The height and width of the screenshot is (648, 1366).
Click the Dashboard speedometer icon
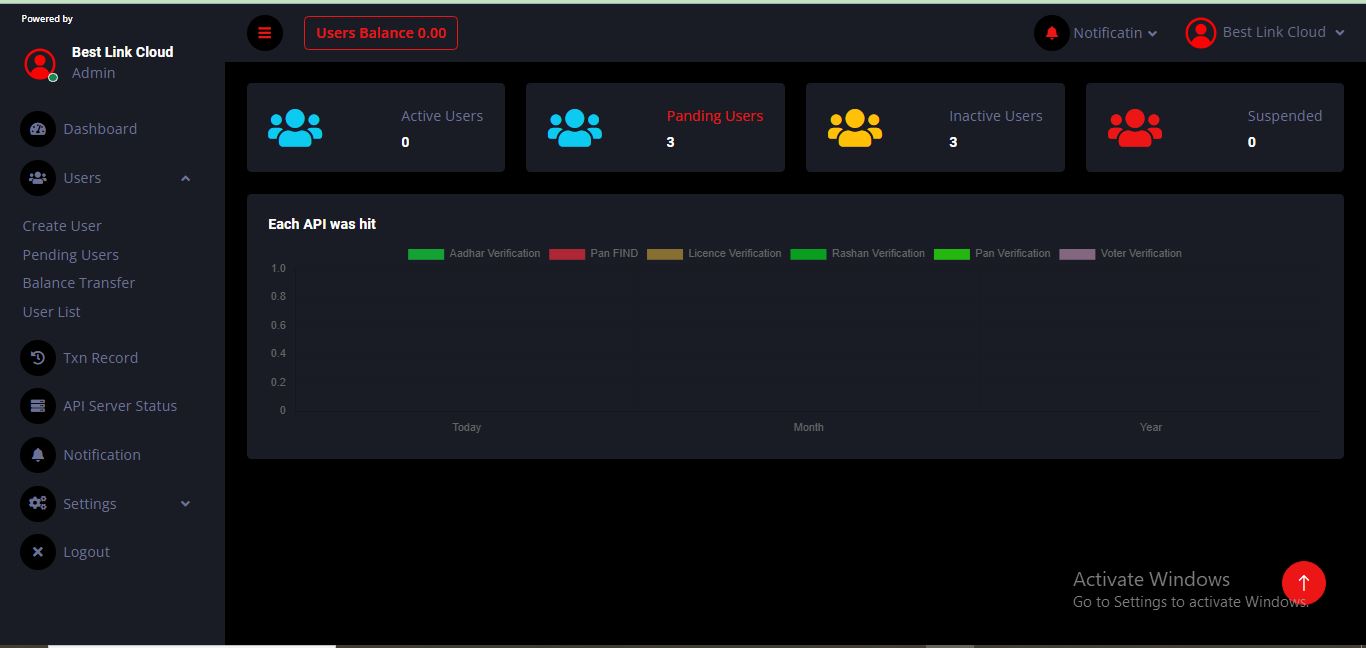click(x=38, y=129)
